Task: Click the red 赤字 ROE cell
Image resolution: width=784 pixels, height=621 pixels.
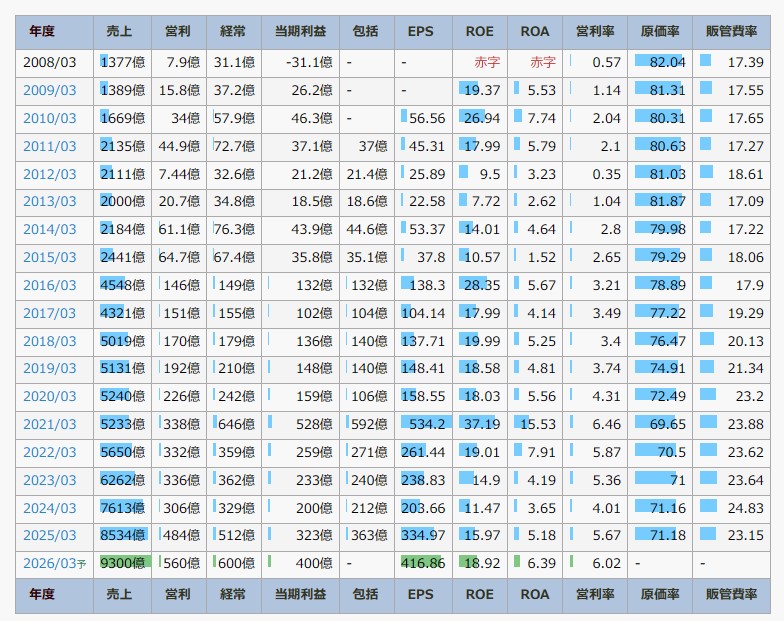Action: 480,63
